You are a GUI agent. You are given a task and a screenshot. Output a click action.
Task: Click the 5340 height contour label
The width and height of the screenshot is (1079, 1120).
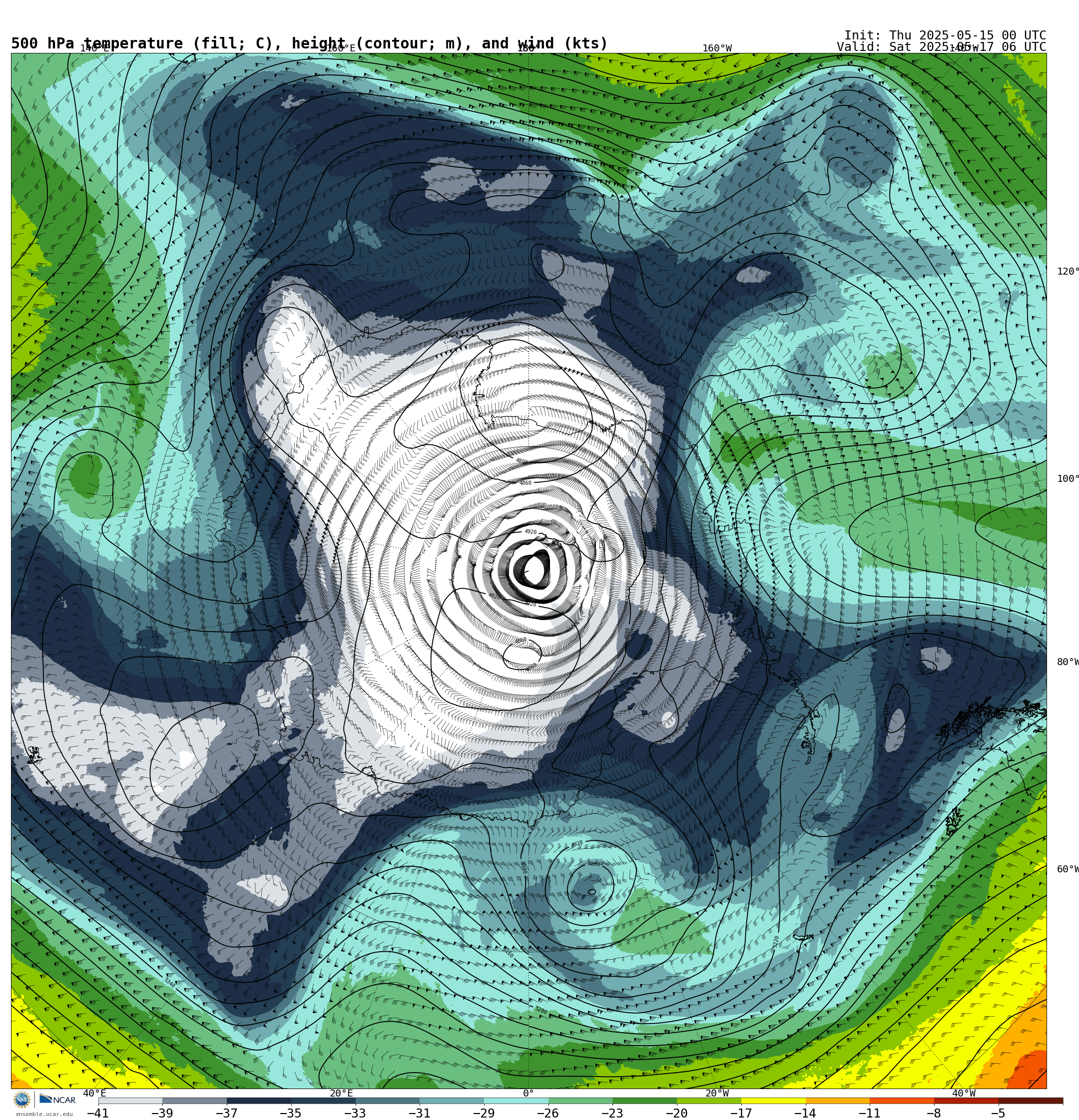(x=170, y=982)
